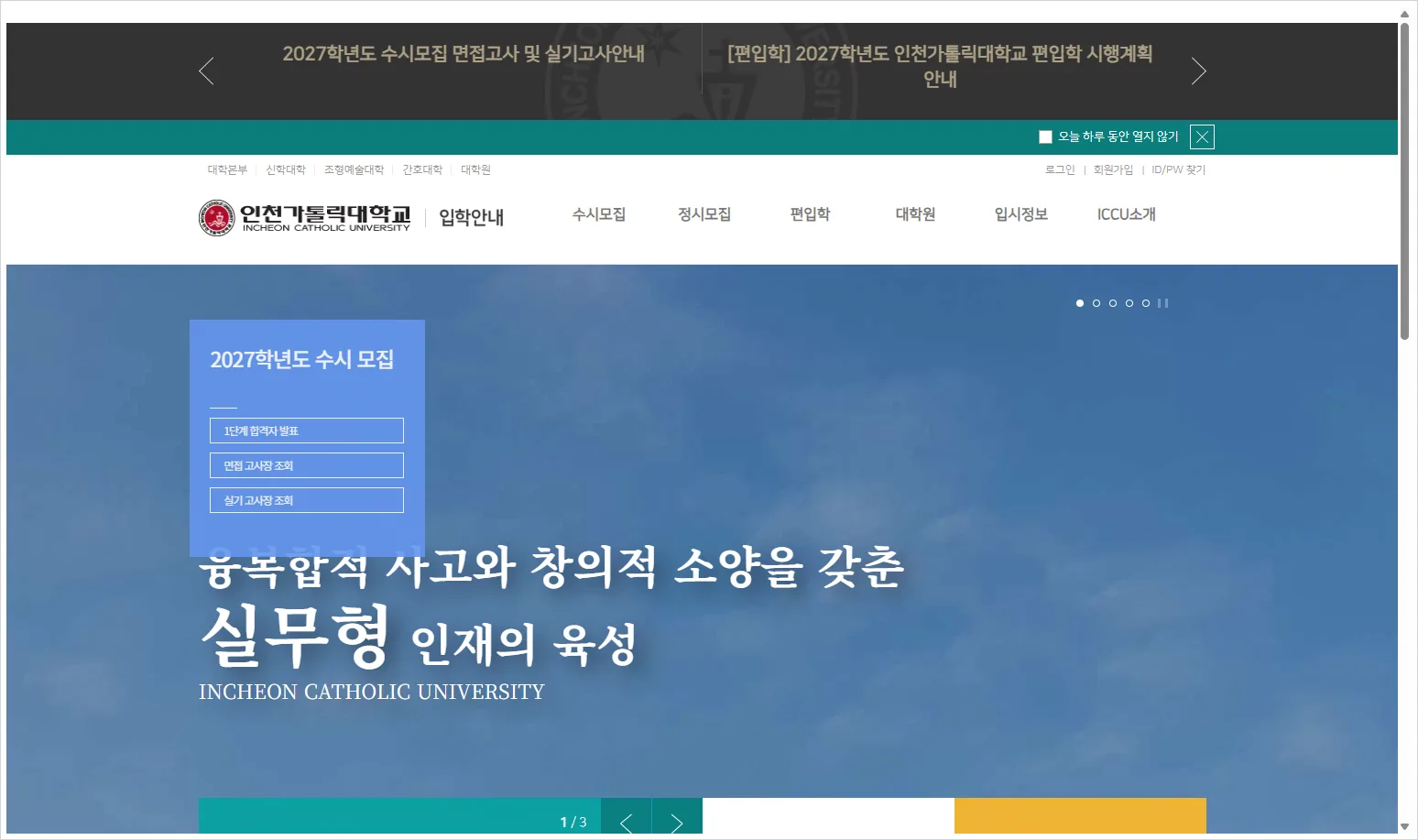Open 편입학 시행계획 안내 notice

pyautogui.click(x=940, y=66)
